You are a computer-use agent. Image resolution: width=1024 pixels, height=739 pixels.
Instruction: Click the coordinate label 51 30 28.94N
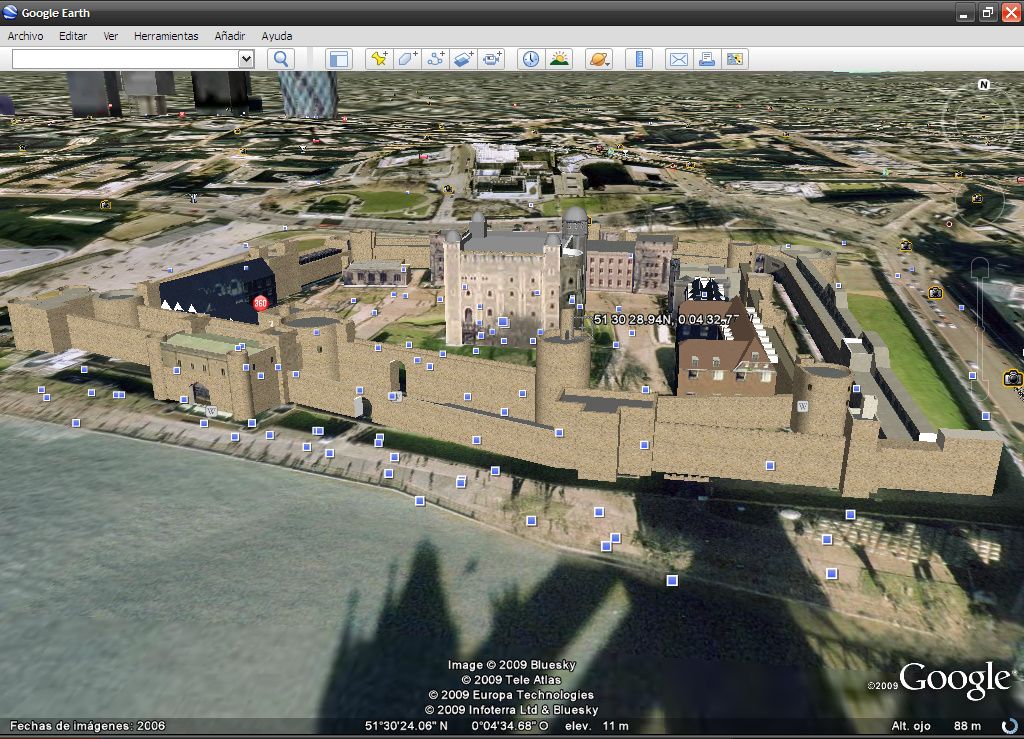click(x=666, y=319)
